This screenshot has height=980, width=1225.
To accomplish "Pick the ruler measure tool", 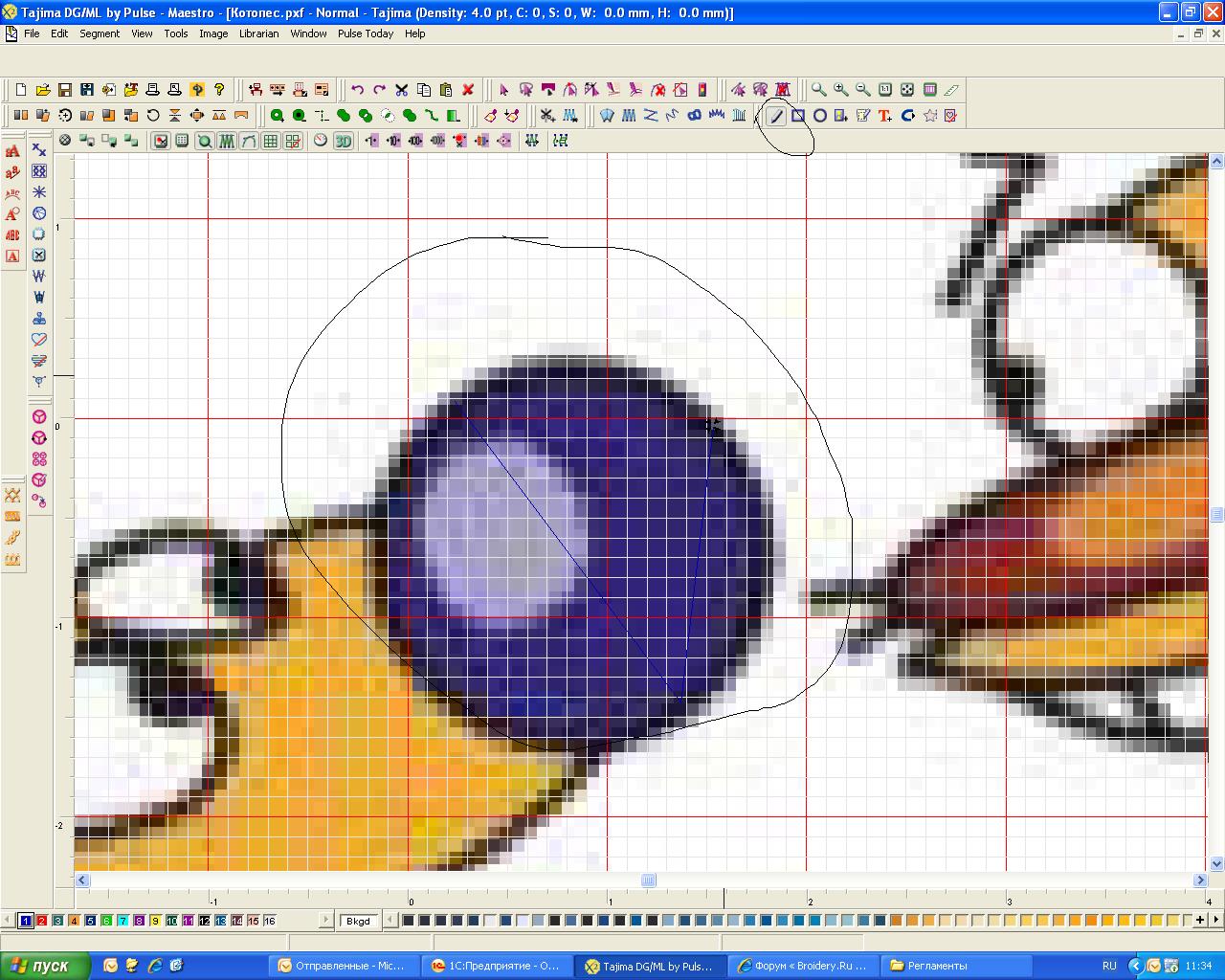I will click(x=951, y=90).
